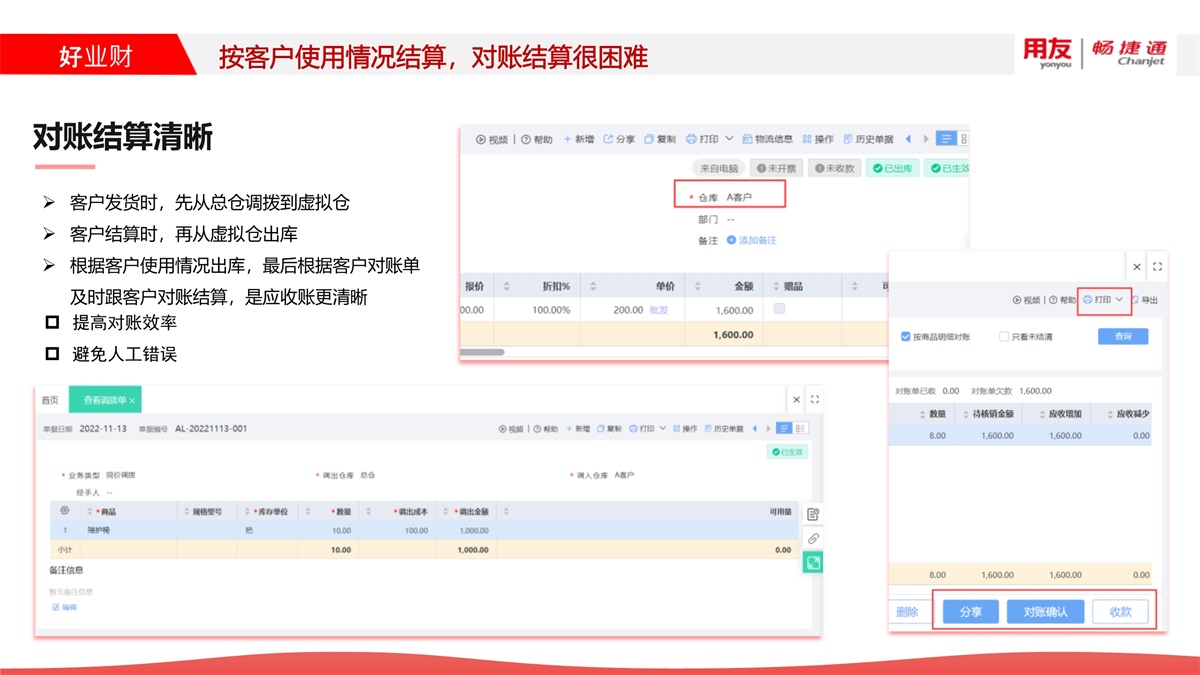
Task: Click the 添加备注 plus icon
Action: point(731,240)
